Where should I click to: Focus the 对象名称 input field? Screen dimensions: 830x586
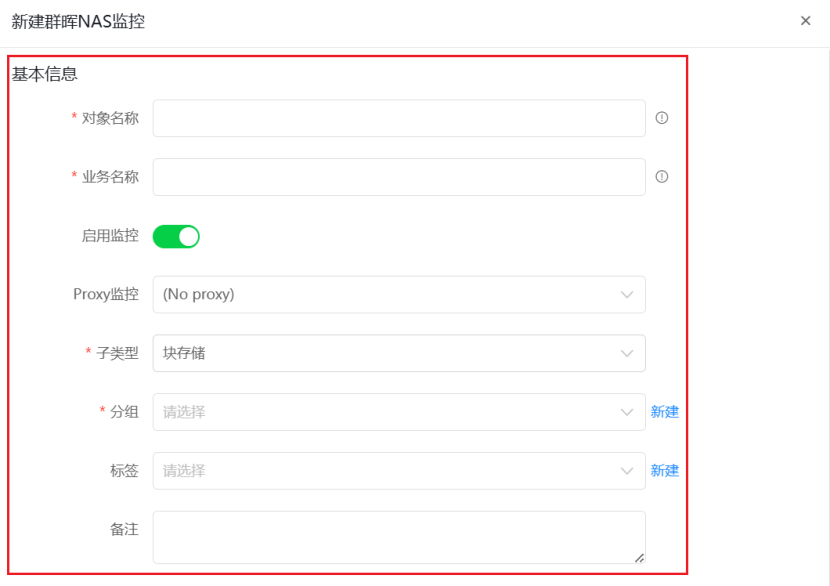(x=399, y=118)
